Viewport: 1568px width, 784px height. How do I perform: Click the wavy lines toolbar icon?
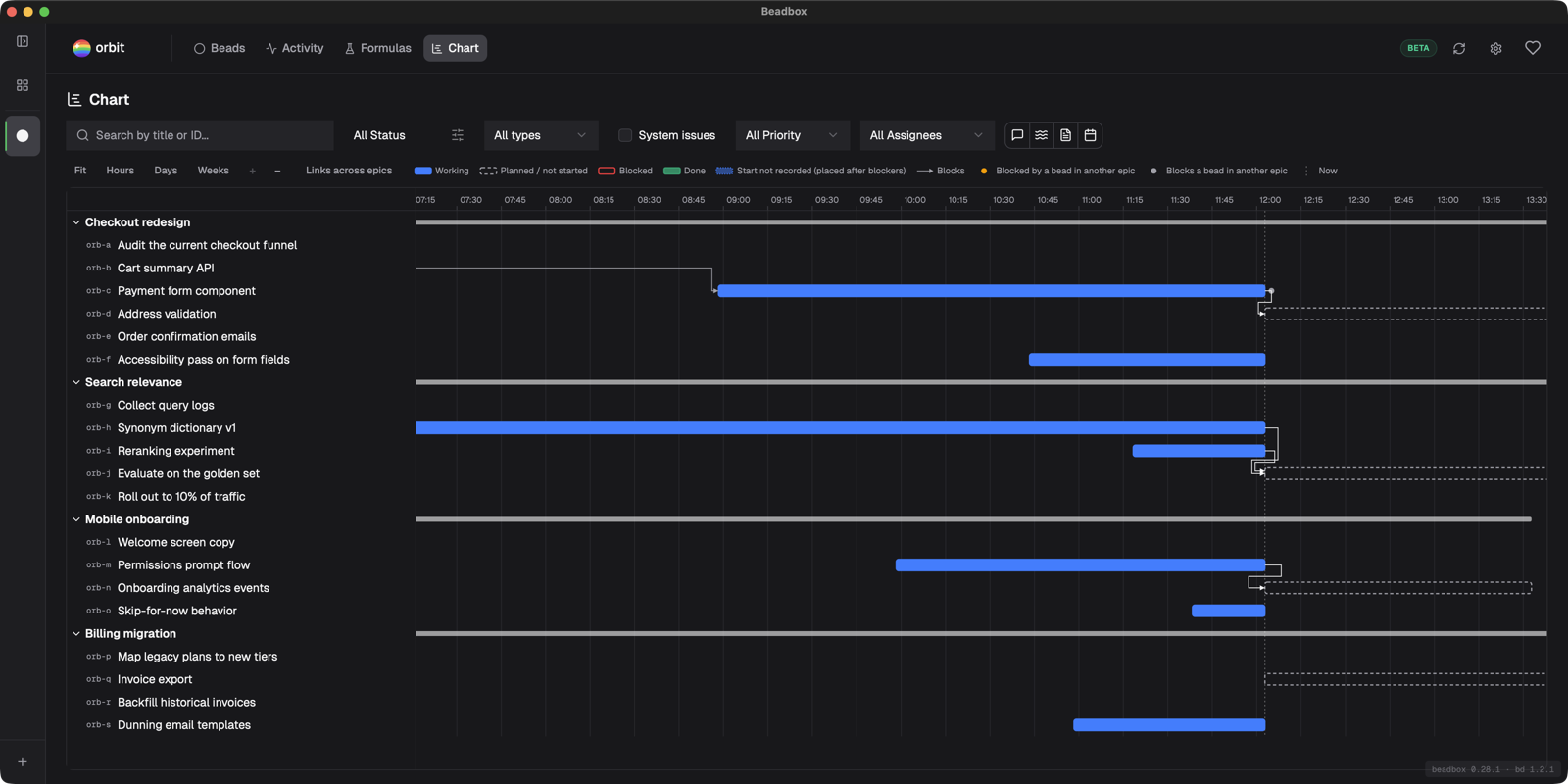pyautogui.click(x=1042, y=135)
